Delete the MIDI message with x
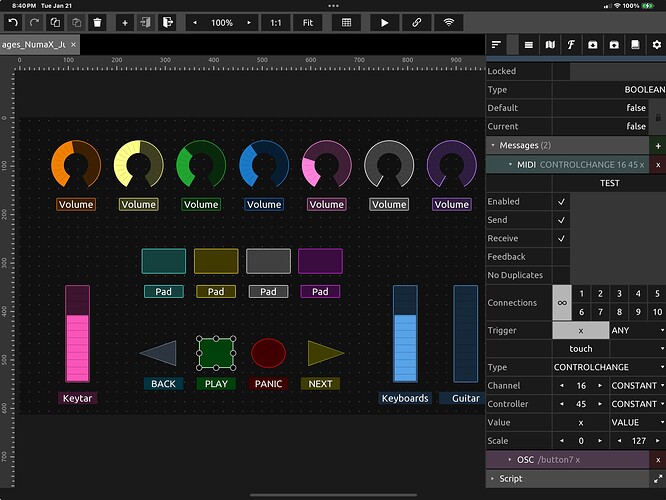Image resolution: width=666 pixels, height=500 pixels. click(658, 165)
